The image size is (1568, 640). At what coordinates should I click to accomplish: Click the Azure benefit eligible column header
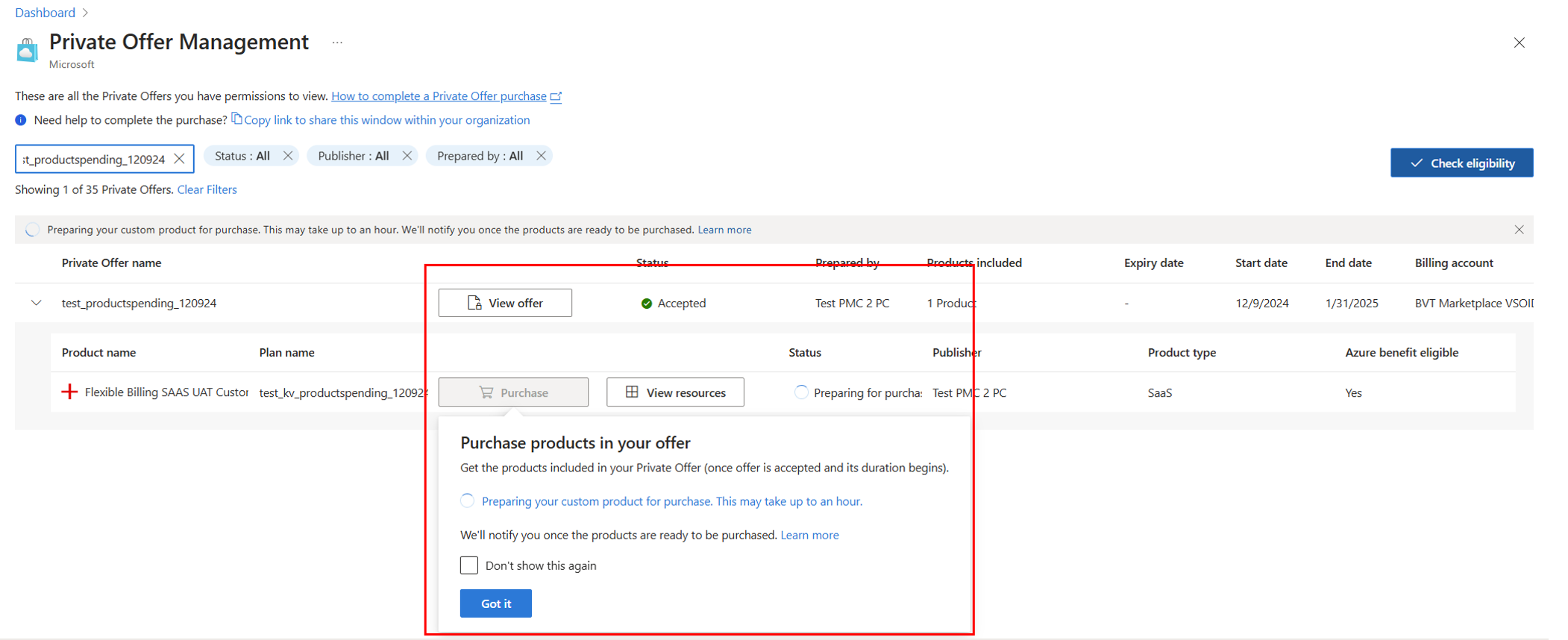tap(1401, 352)
